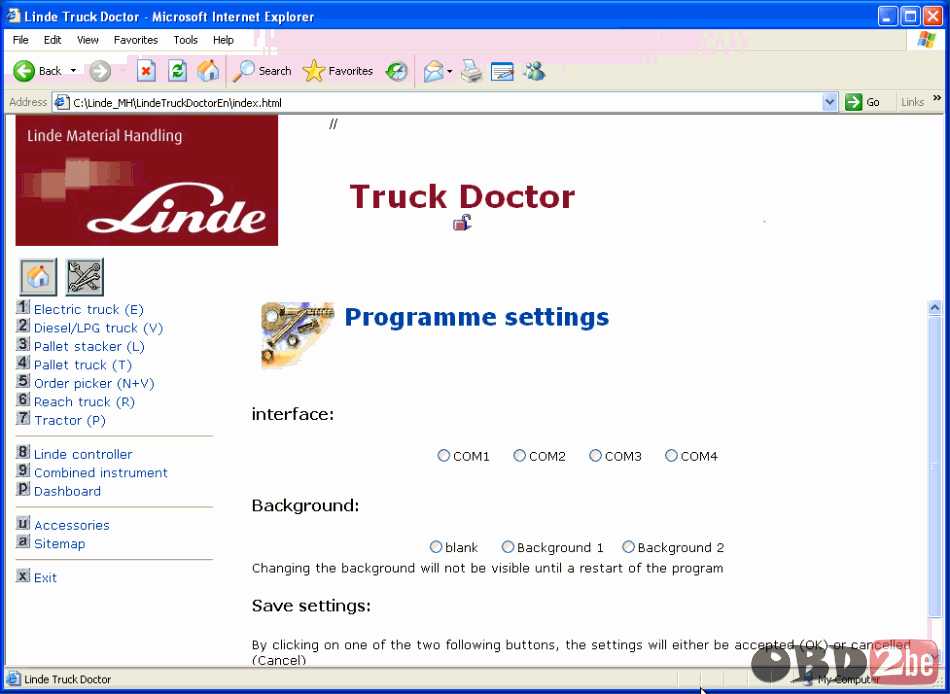Click the Go button

tap(863, 102)
